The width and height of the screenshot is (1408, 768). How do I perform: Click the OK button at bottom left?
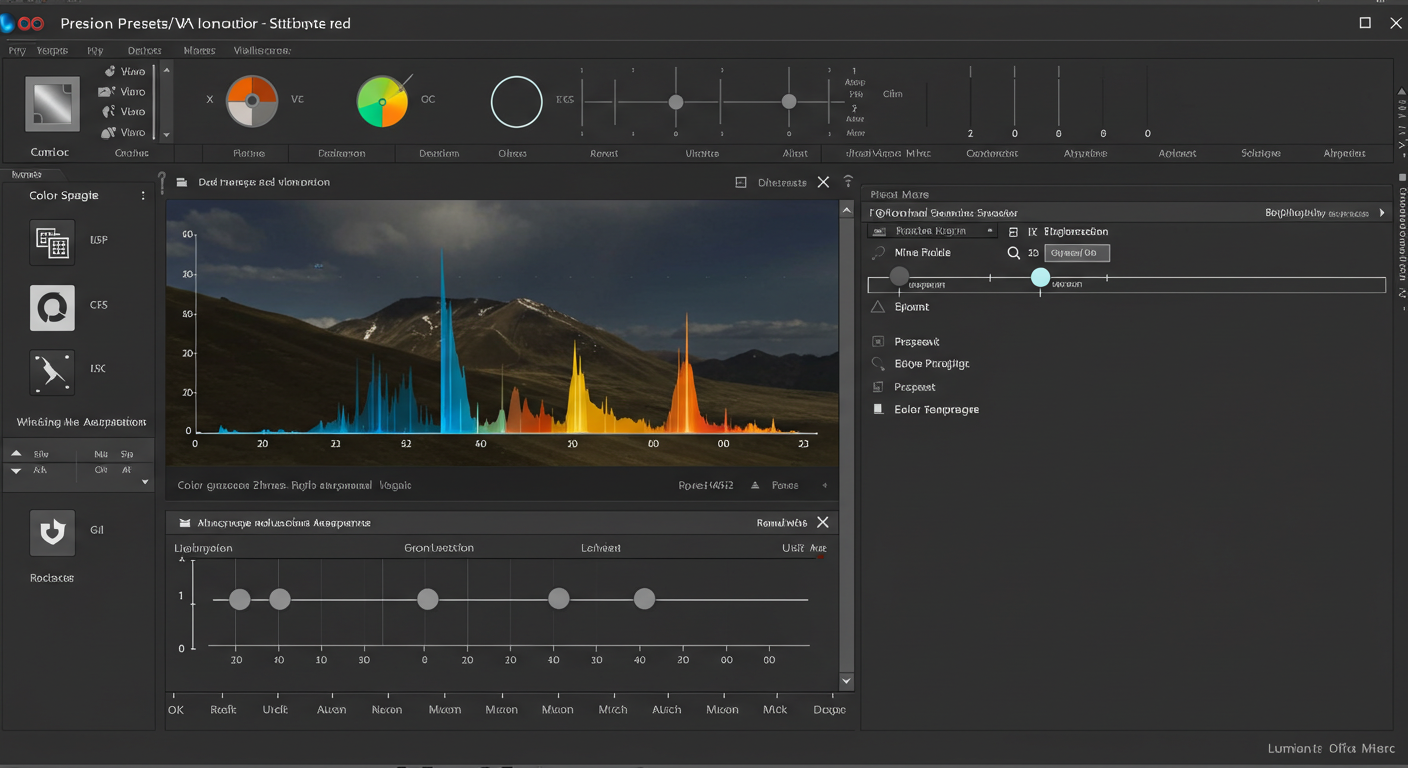[x=176, y=709]
